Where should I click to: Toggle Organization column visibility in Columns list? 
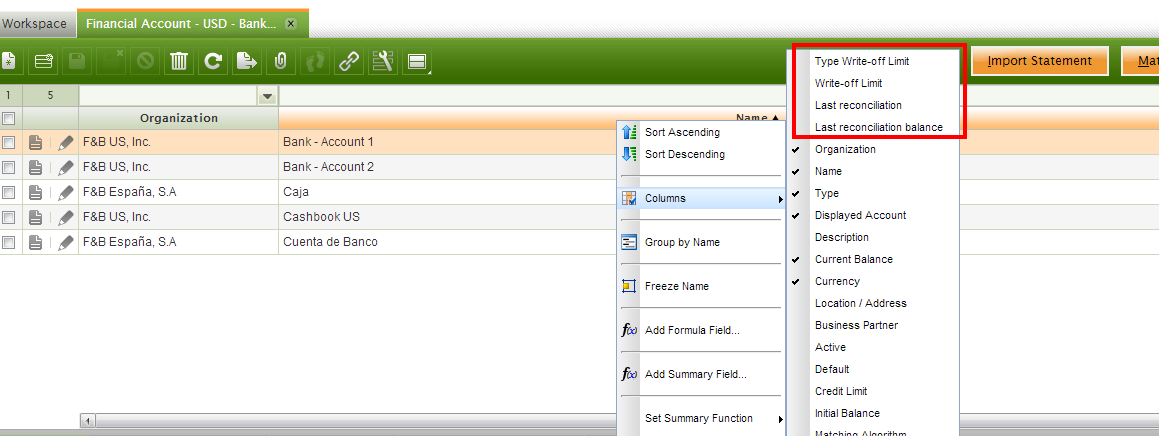click(x=872, y=149)
